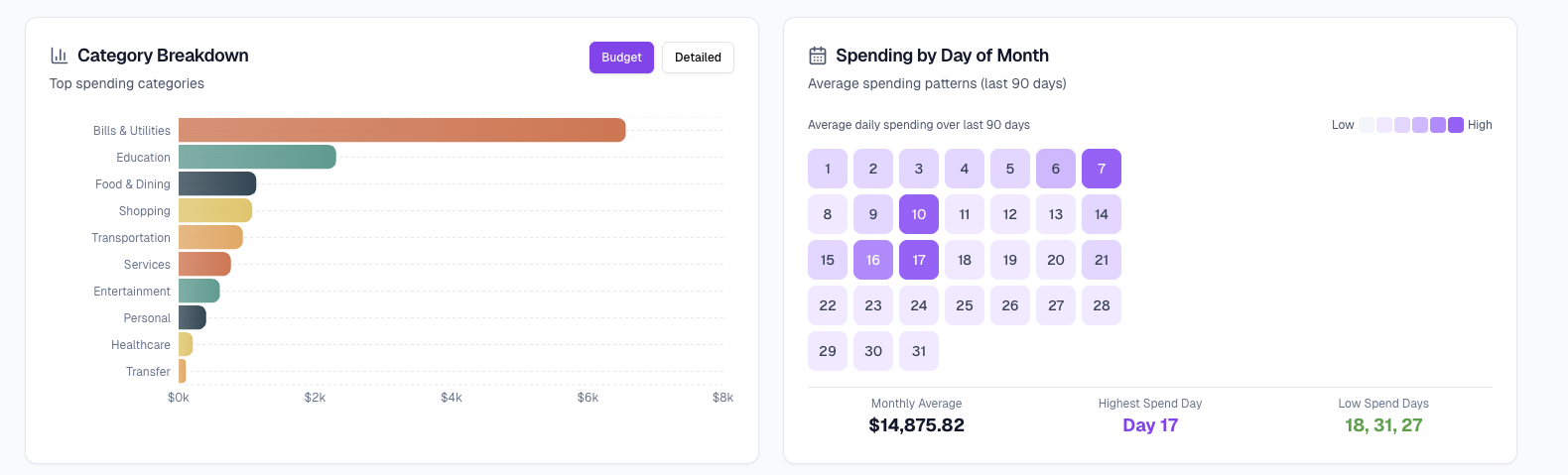
Task: Switch to the Budget view
Action: [621, 58]
